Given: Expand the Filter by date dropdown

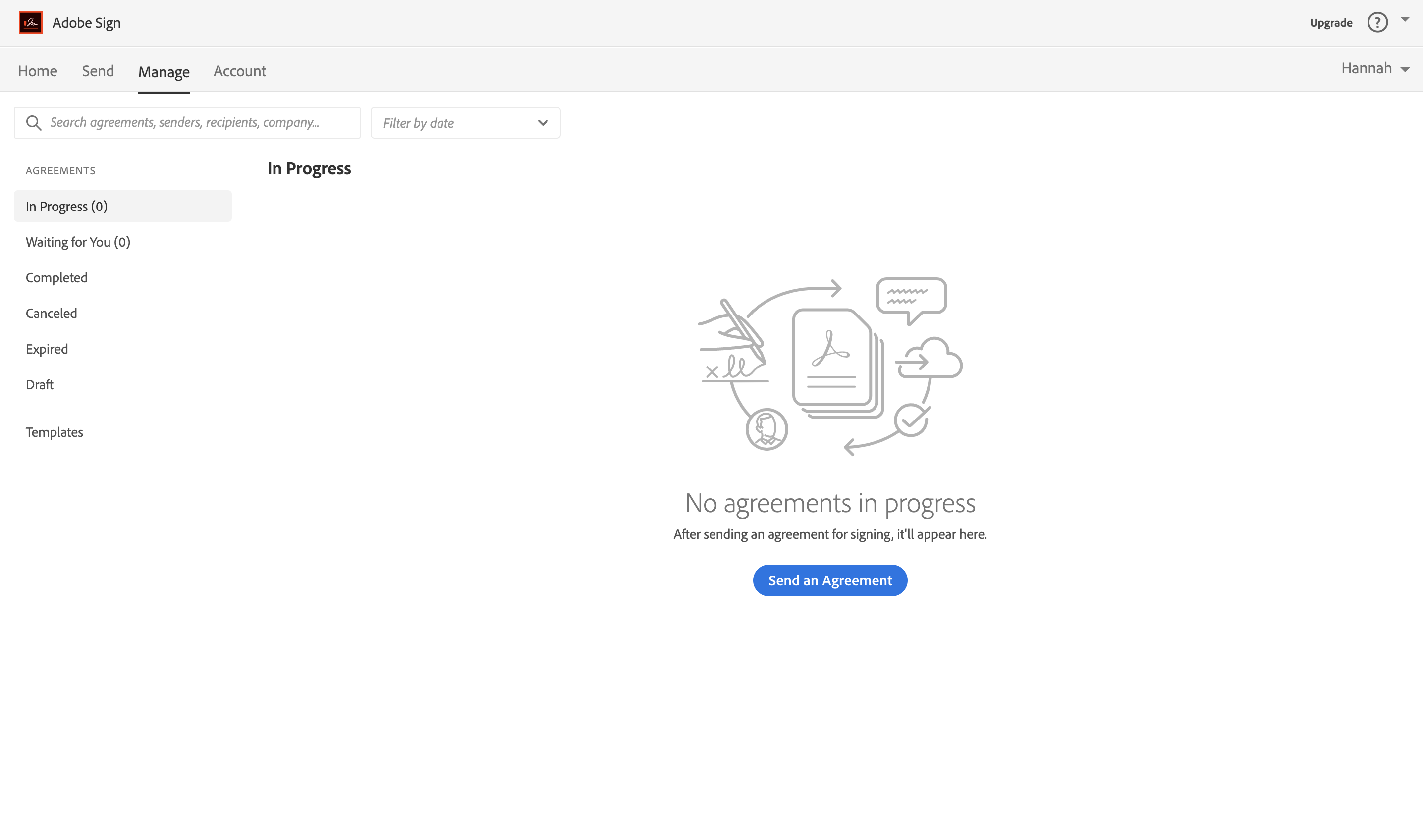Looking at the screenshot, I should tap(465, 123).
